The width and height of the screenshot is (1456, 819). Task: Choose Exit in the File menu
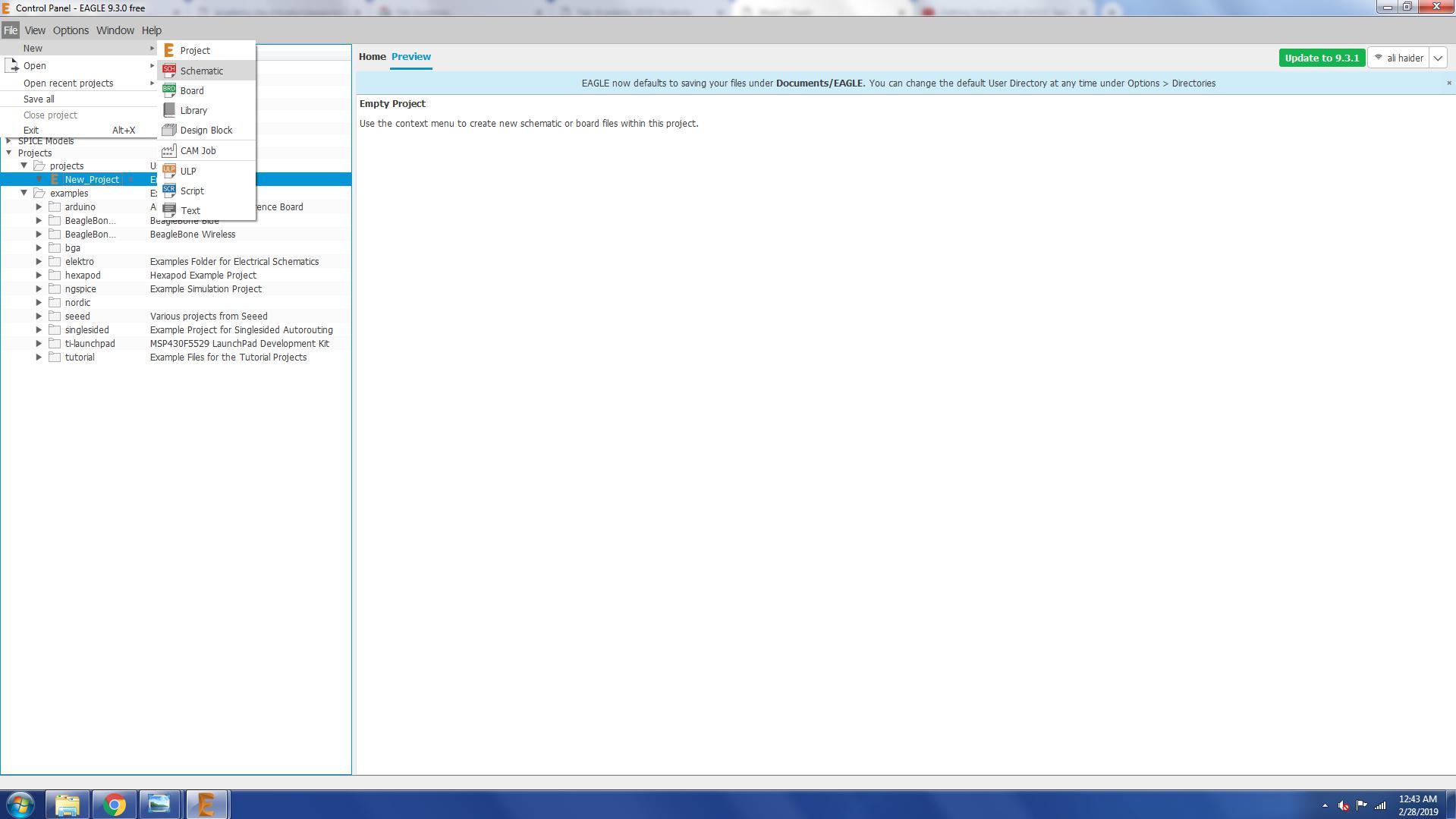[x=79, y=130]
